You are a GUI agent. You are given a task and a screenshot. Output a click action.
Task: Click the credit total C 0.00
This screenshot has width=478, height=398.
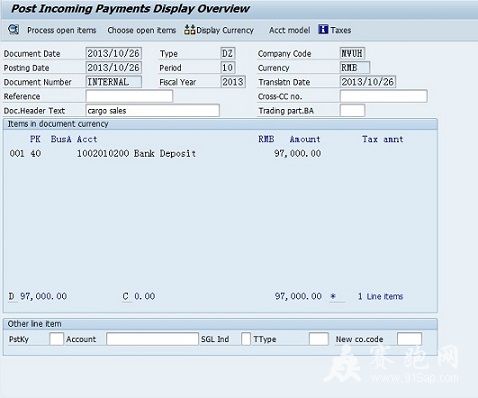(139, 296)
